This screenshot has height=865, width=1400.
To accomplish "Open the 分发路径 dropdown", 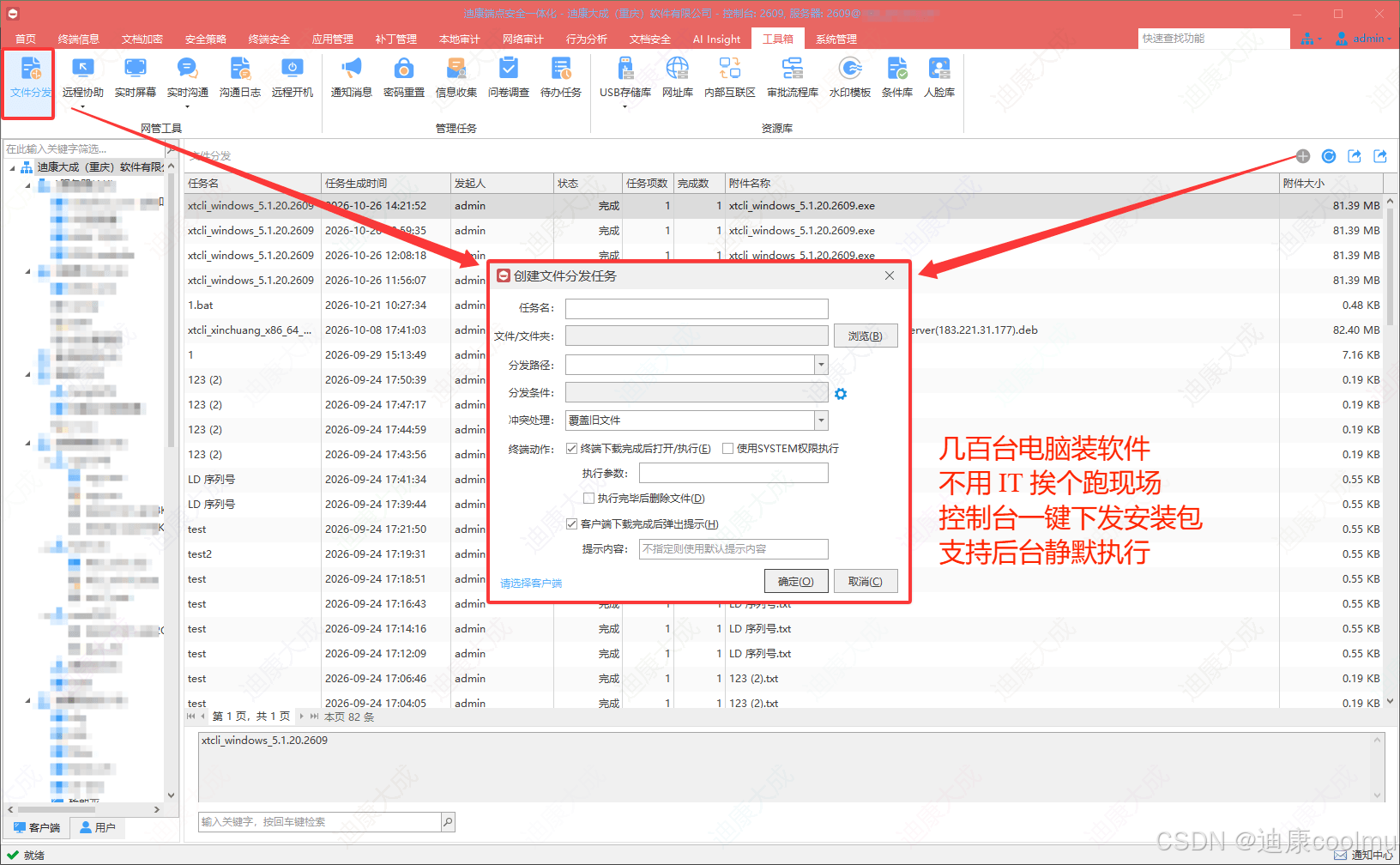I will [x=821, y=365].
